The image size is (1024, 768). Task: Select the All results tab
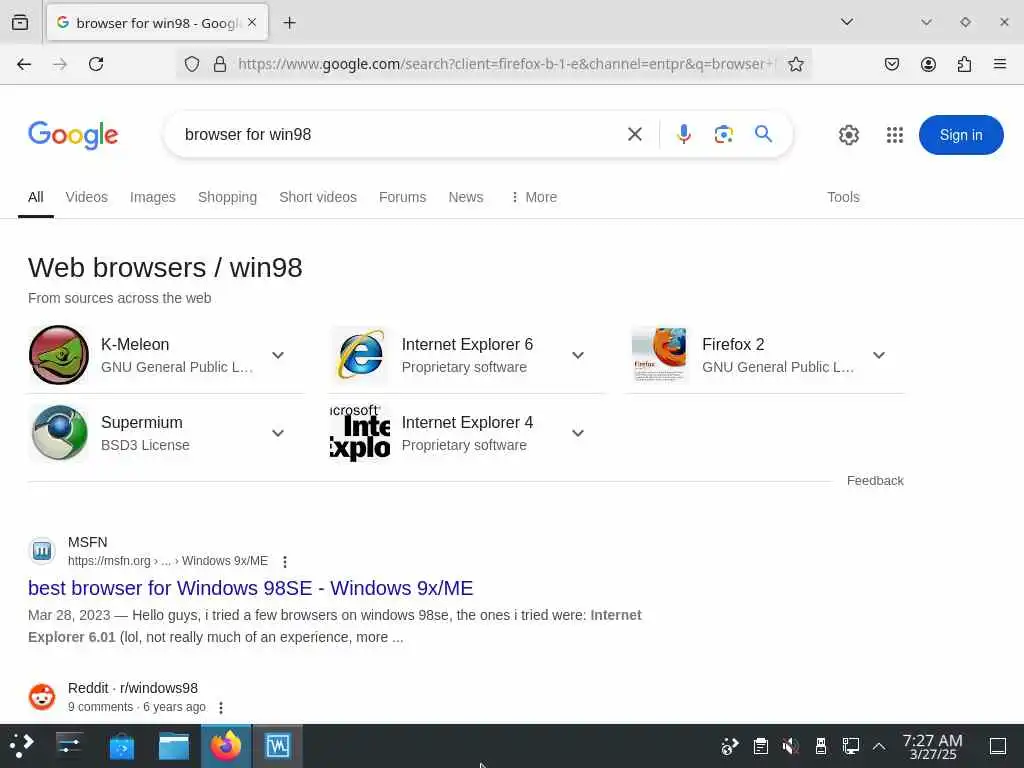(x=36, y=197)
